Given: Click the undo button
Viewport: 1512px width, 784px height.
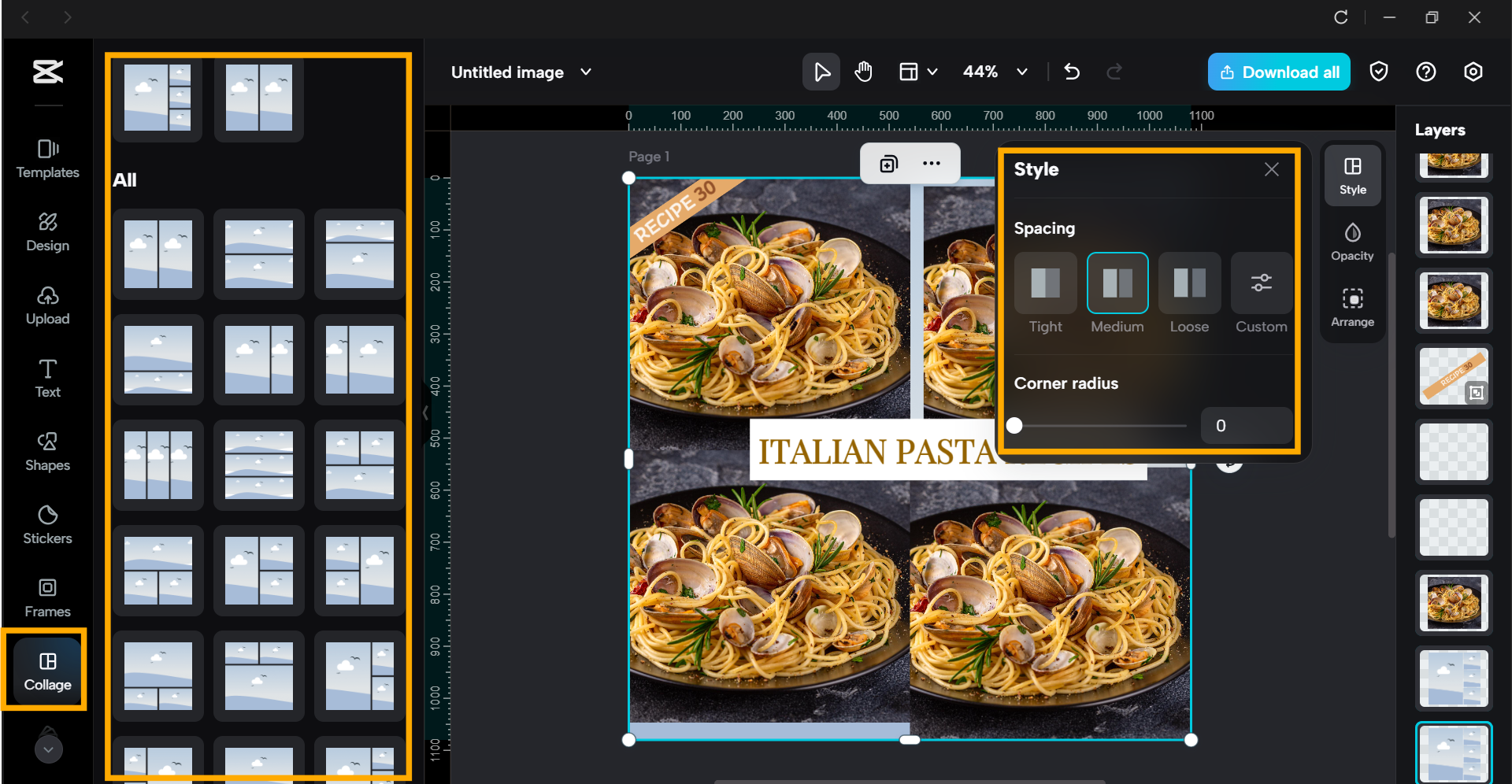Looking at the screenshot, I should click(x=1072, y=72).
